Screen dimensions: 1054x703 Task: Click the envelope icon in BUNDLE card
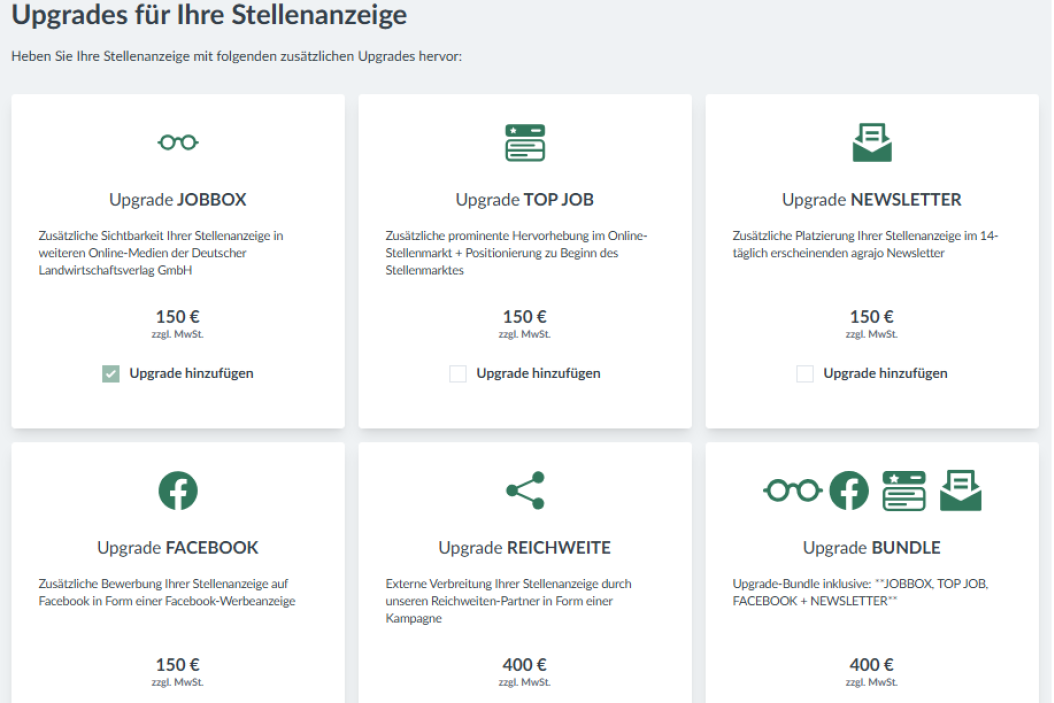960,491
